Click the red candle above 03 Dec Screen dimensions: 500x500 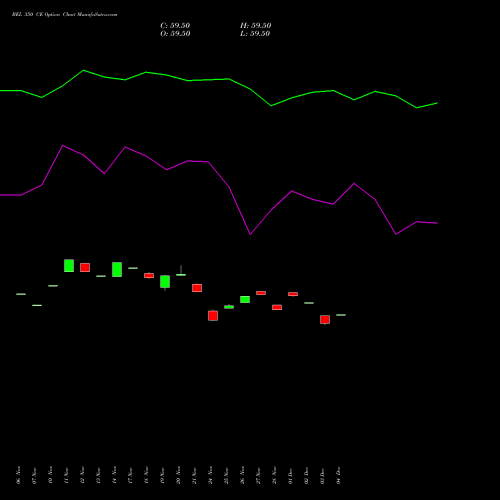coord(325,319)
